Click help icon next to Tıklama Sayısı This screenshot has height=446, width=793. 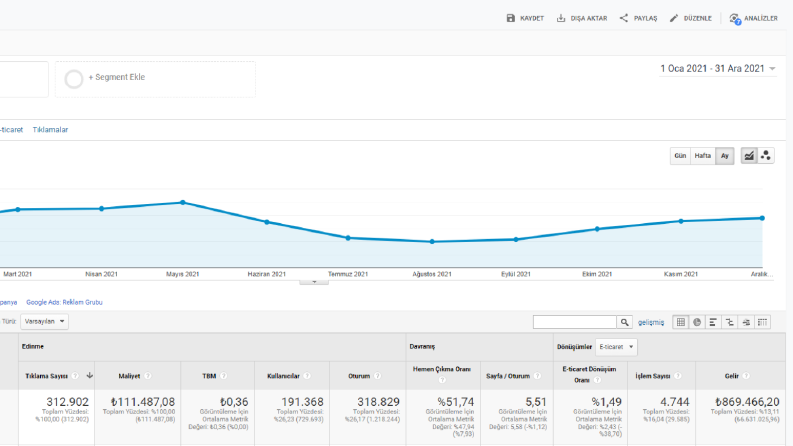point(75,376)
